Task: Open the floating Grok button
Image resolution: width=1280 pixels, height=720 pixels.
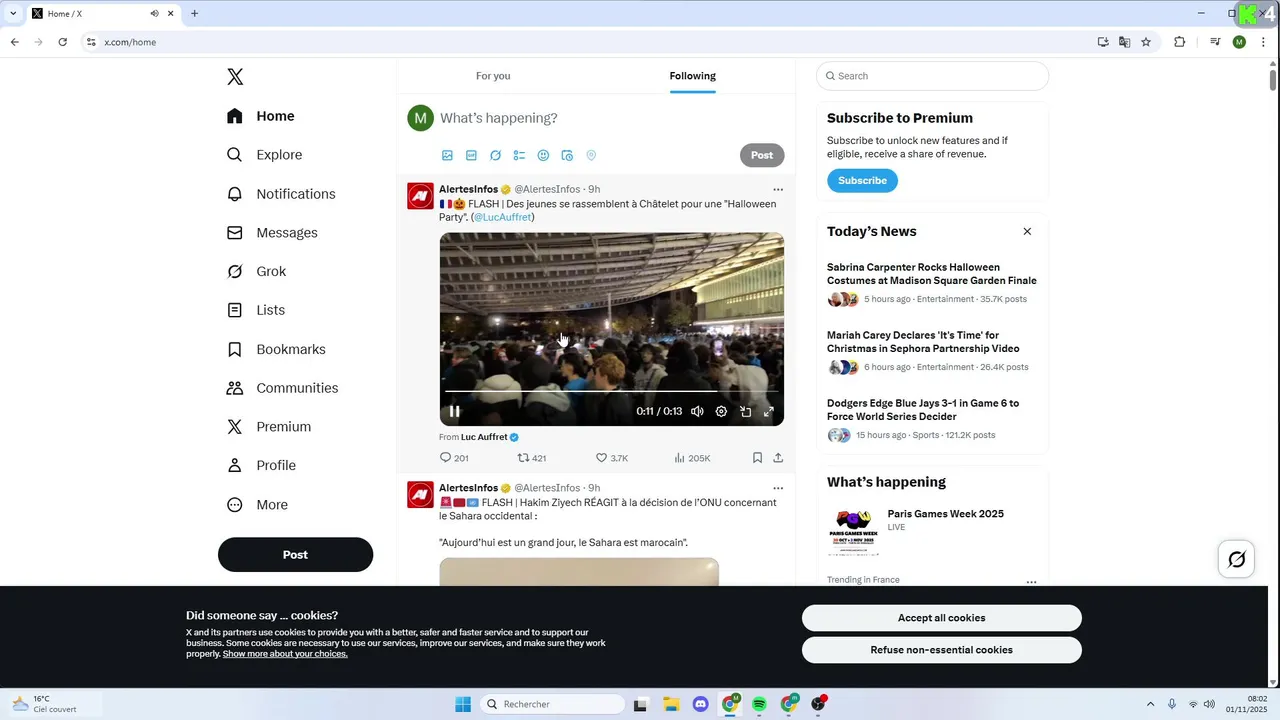Action: pyautogui.click(x=1237, y=559)
